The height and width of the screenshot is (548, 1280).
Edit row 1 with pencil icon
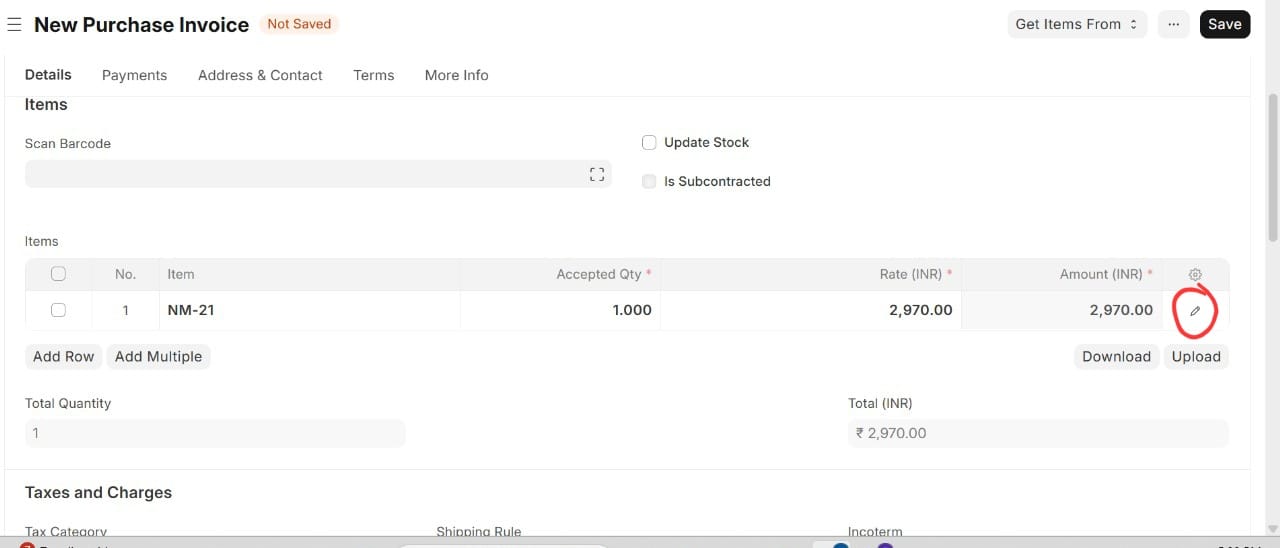click(x=1194, y=311)
